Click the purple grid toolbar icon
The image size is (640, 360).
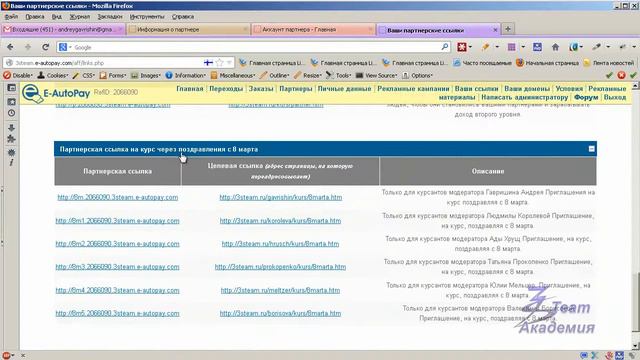(x=511, y=47)
